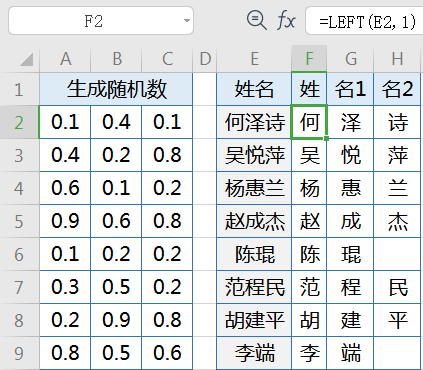Image resolution: width=423 pixels, height=370 pixels.
Task: Select row 4 header
Action: [x=19, y=189]
